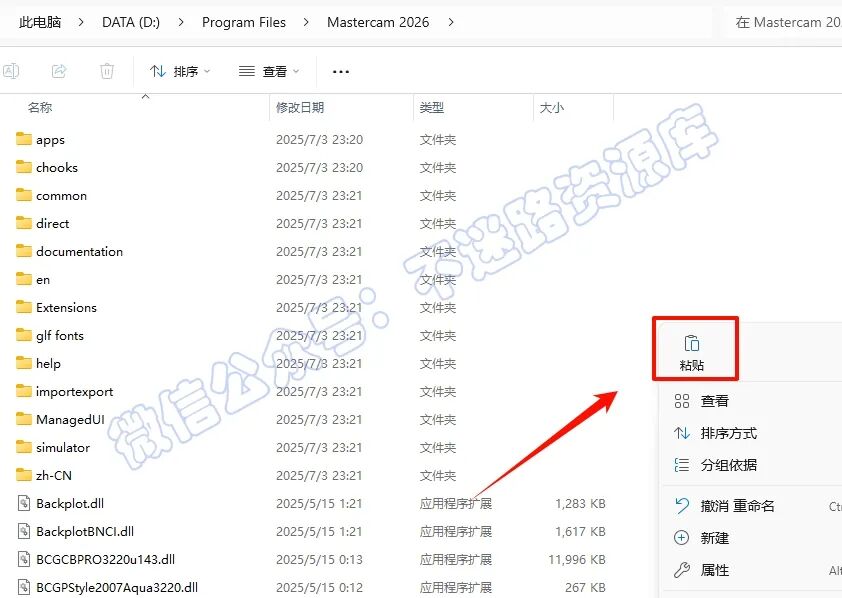842x598 pixels.
Task: Click the search box 在 Mastercam
Action: pos(784,22)
